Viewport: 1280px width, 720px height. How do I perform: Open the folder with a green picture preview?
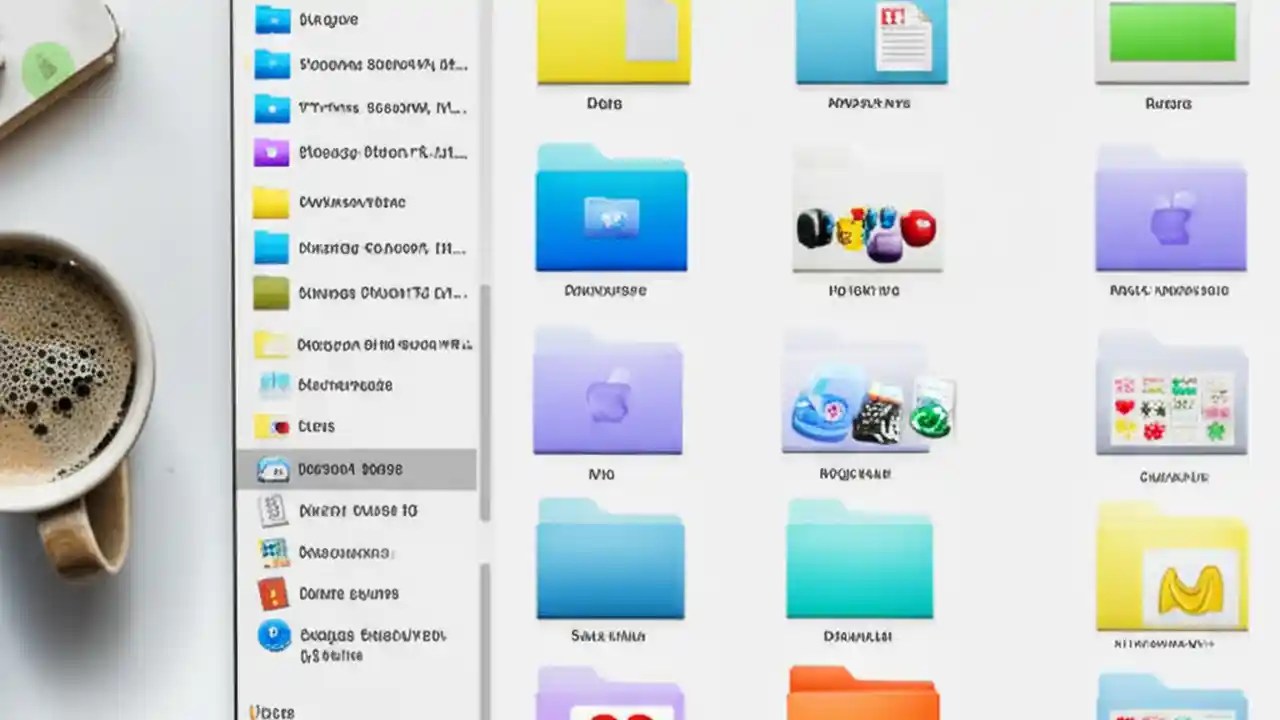(x=1170, y=40)
